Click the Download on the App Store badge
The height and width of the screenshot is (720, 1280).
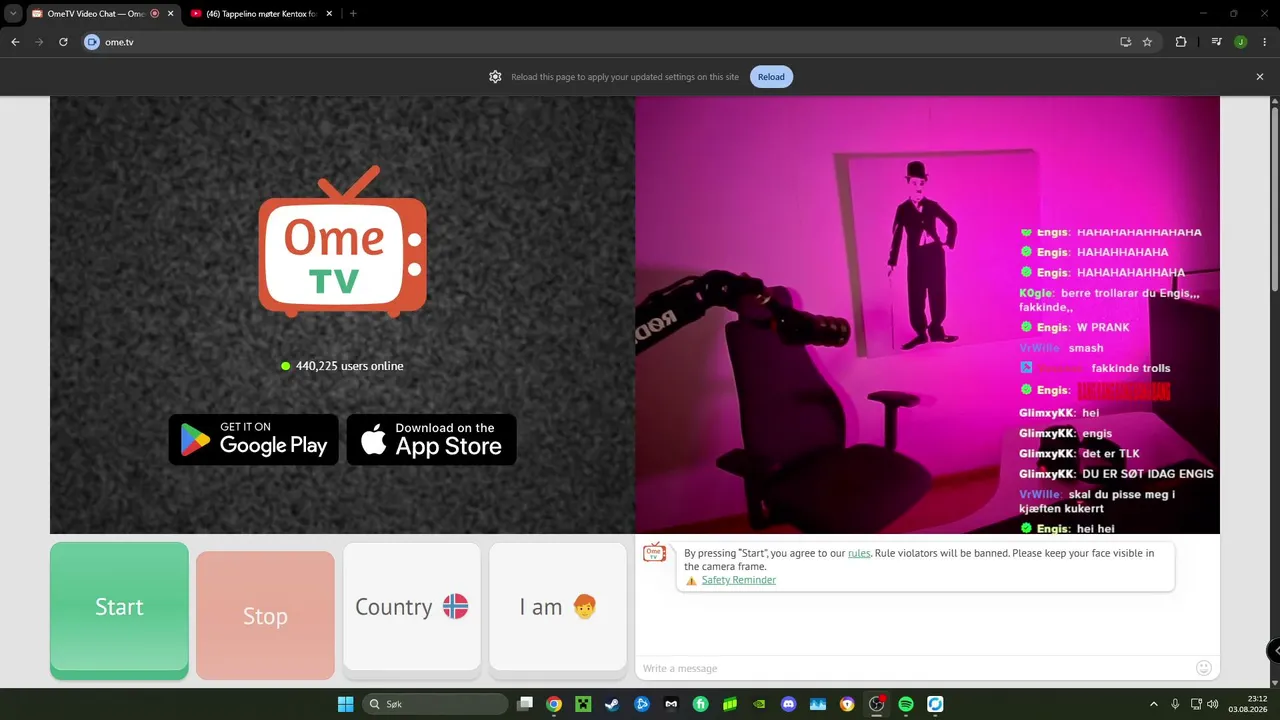(x=432, y=439)
